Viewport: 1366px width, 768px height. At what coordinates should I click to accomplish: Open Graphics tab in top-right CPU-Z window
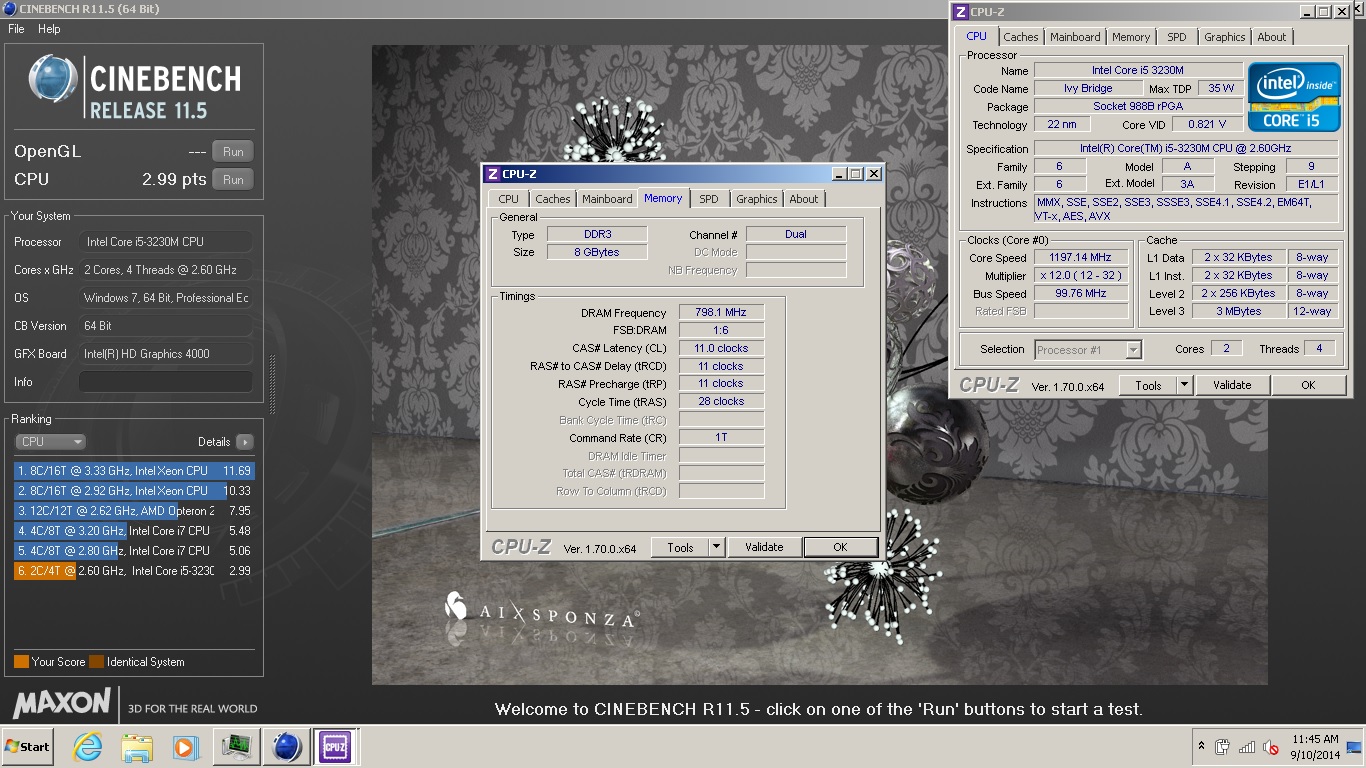[1225, 37]
